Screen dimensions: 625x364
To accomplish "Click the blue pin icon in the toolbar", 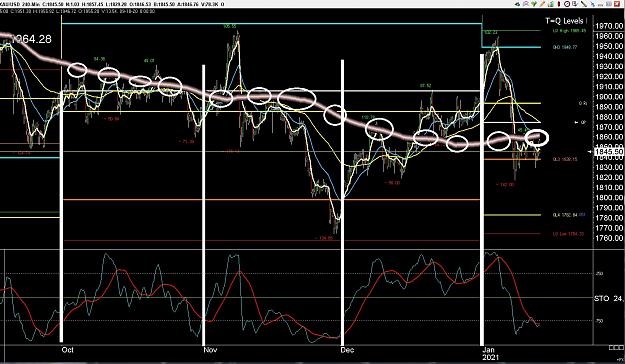I will click(x=592, y=4).
